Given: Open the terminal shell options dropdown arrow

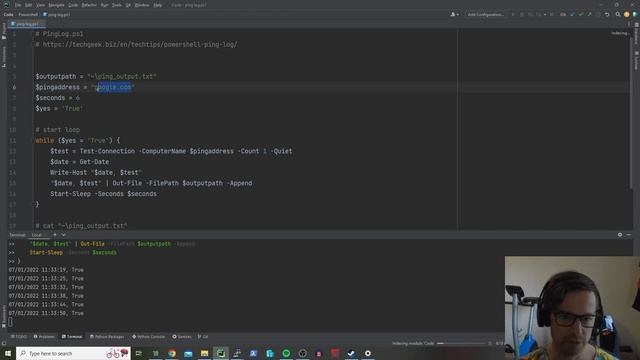Looking at the screenshot, I should pyautogui.click(x=63, y=235).
